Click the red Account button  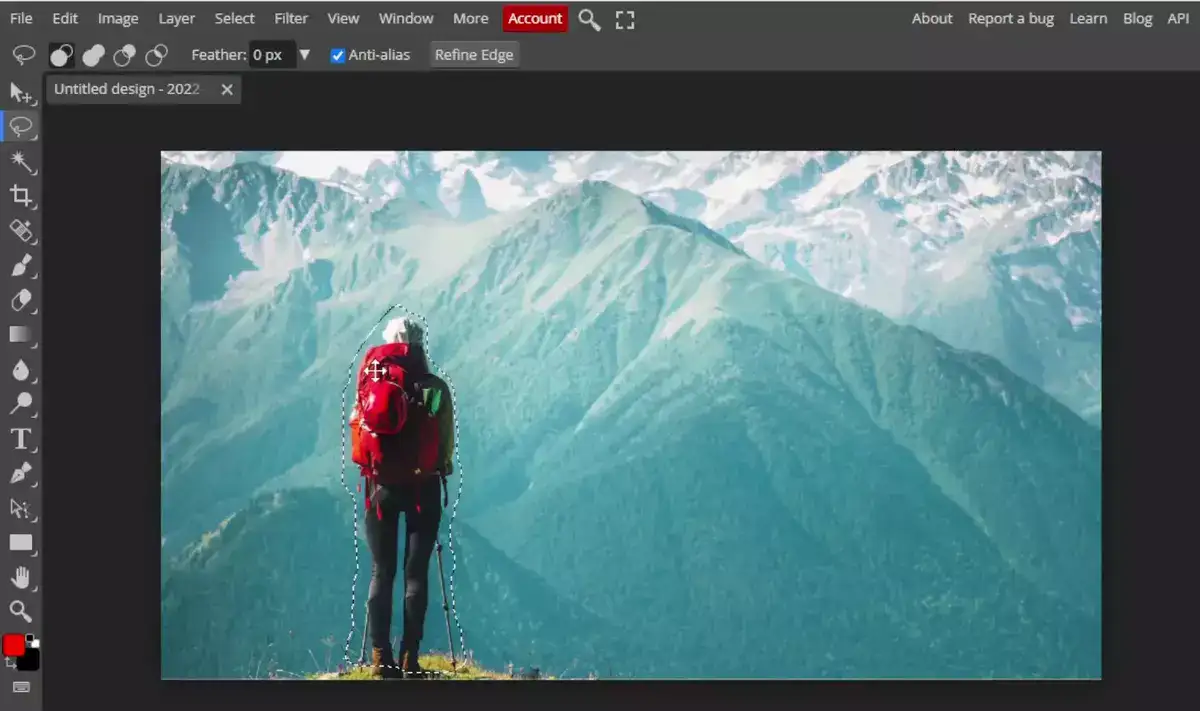pyautogui.click(x=535, y=18)
